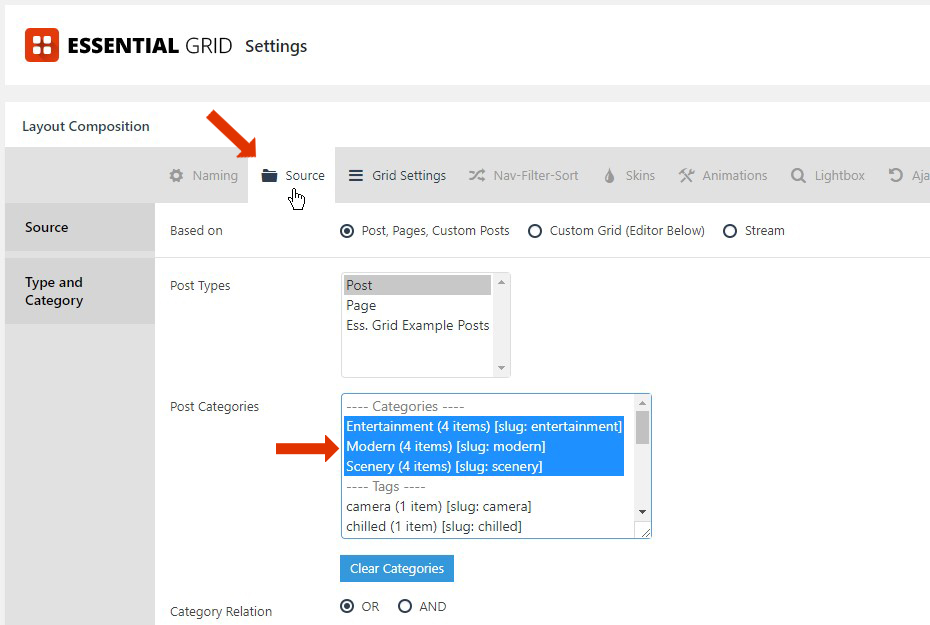Set Category Relation to AND
930x625 pixels.
pyautogui.click(x=405, y=606)
